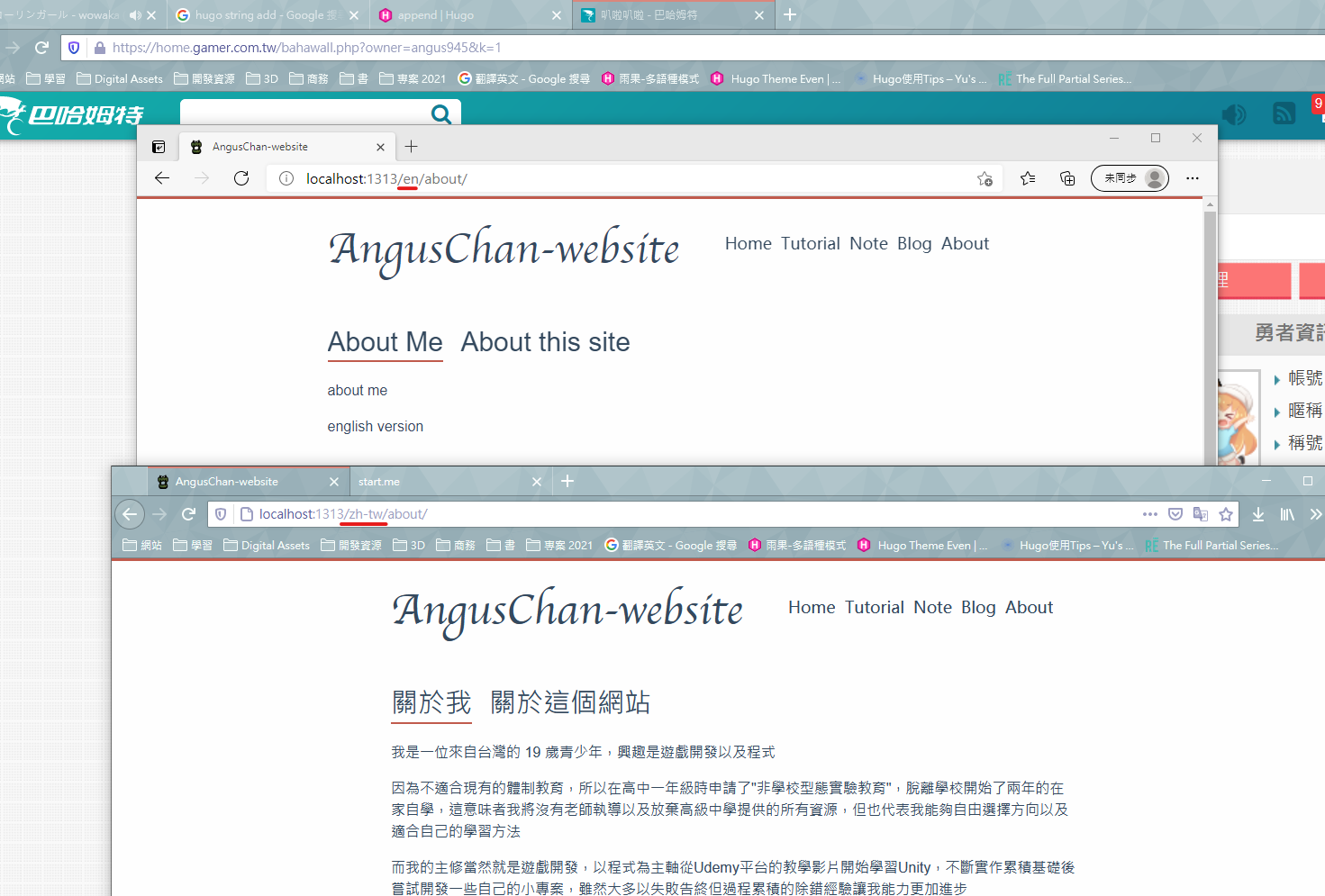Open page actions ellipsis in Firefox address bar
1325x896 pixels.
click(x=1150, y=514)
